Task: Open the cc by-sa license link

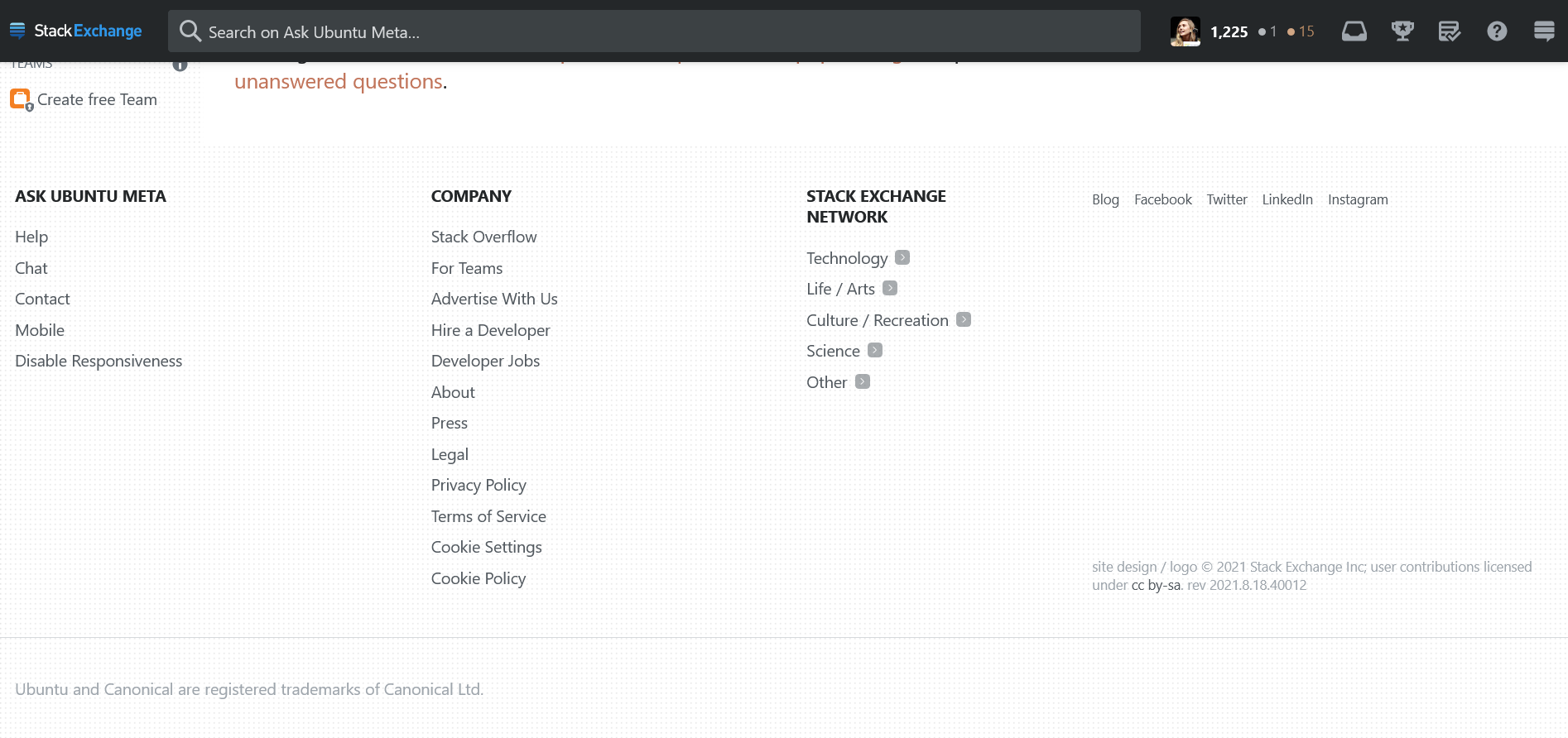Action: tap(1156, 585)
